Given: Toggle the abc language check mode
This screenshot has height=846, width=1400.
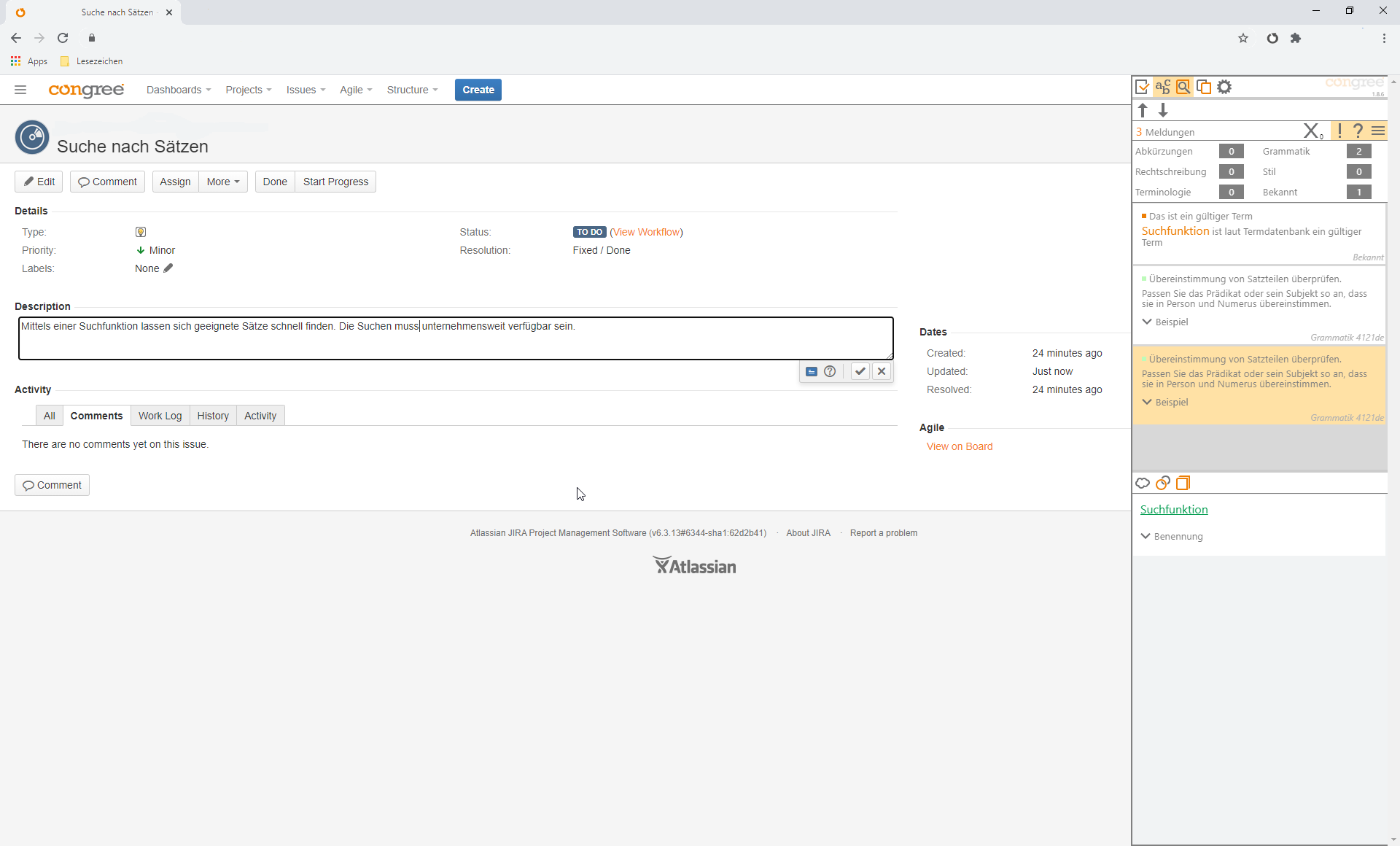Looking at the screenshot, I should tap(1163, 88).
